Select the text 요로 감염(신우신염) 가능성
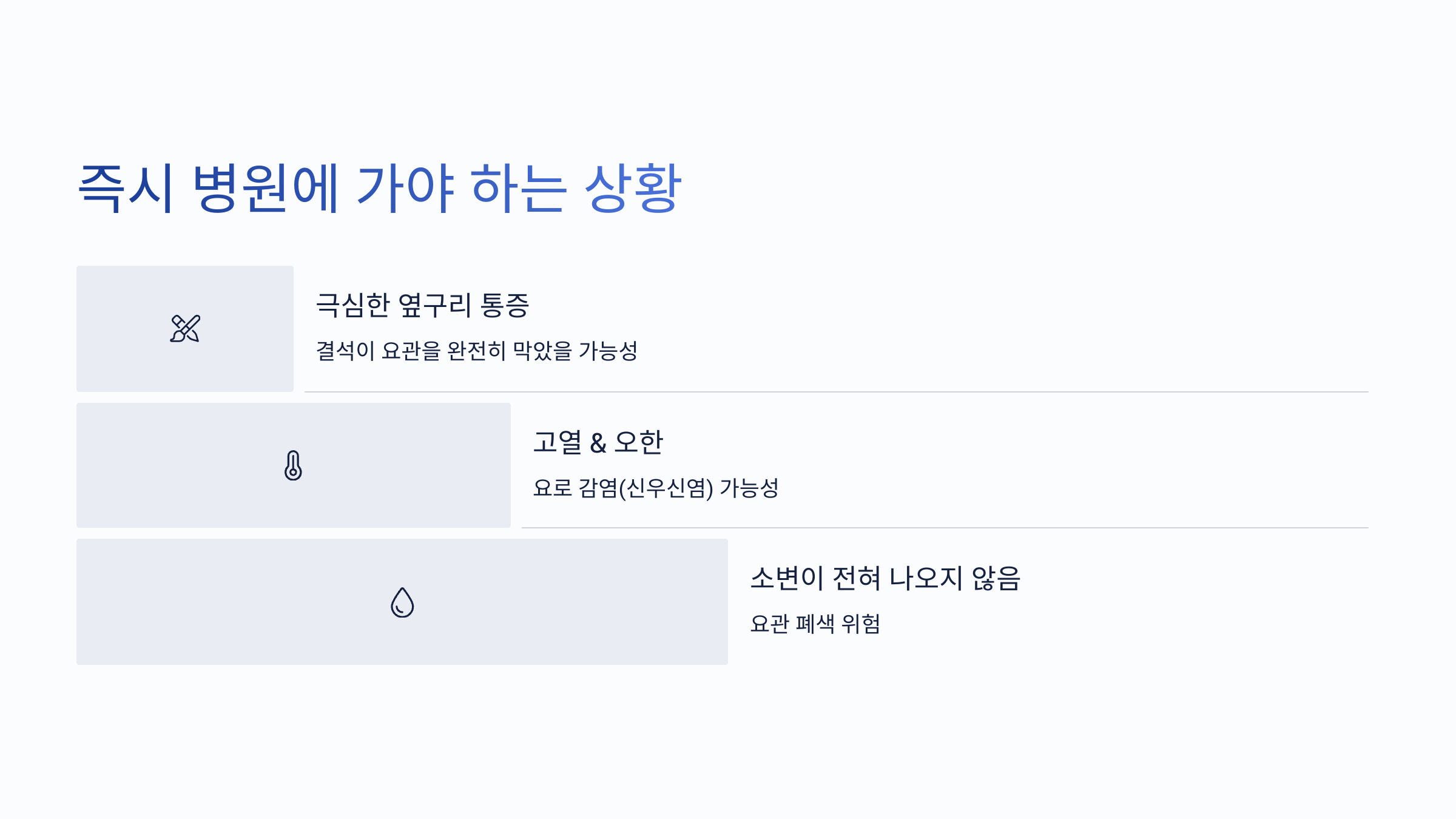Screen dimensions: 1456x819 pyautogui.click(x=656, y=488)
